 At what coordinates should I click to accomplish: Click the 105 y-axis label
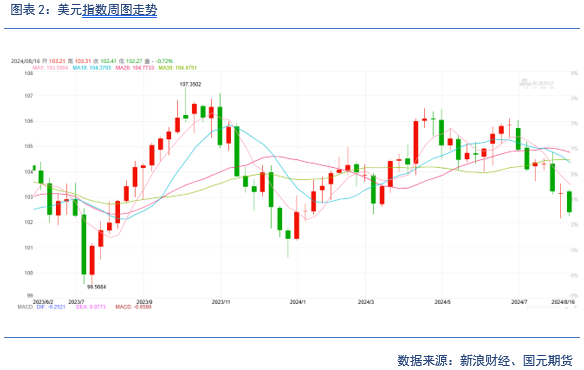29,146
